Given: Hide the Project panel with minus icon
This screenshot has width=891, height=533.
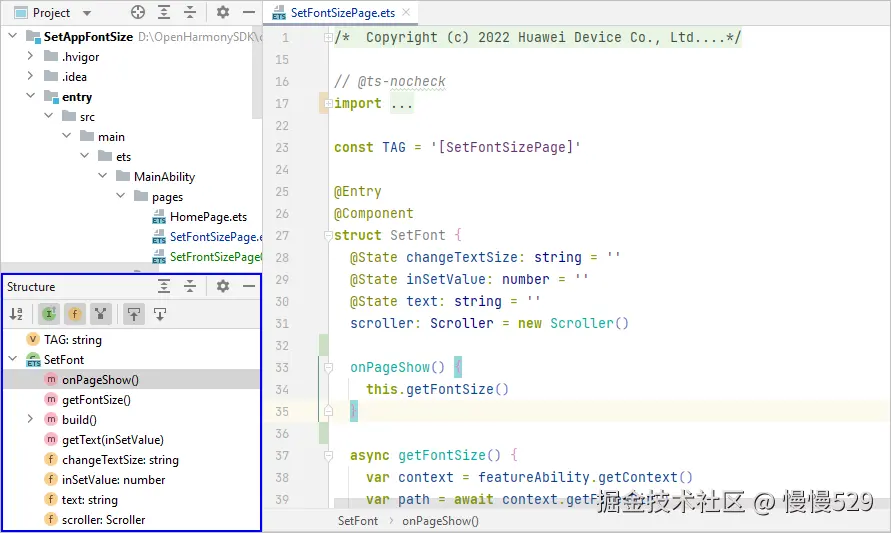Looking at the screenshot, I should pyautogui.click(x=249, y=12).
